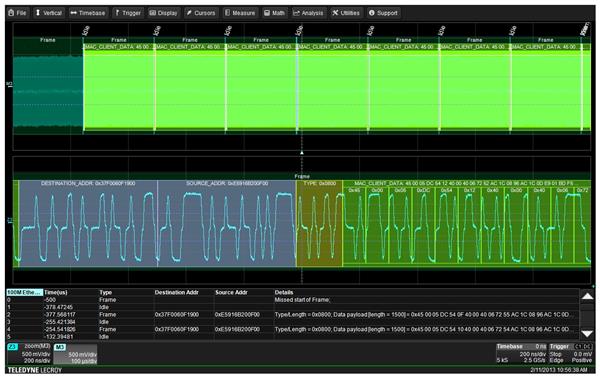Click the 100M Ethernet table header cell
This screenshot has width=600, height=378.
point(24,292)
